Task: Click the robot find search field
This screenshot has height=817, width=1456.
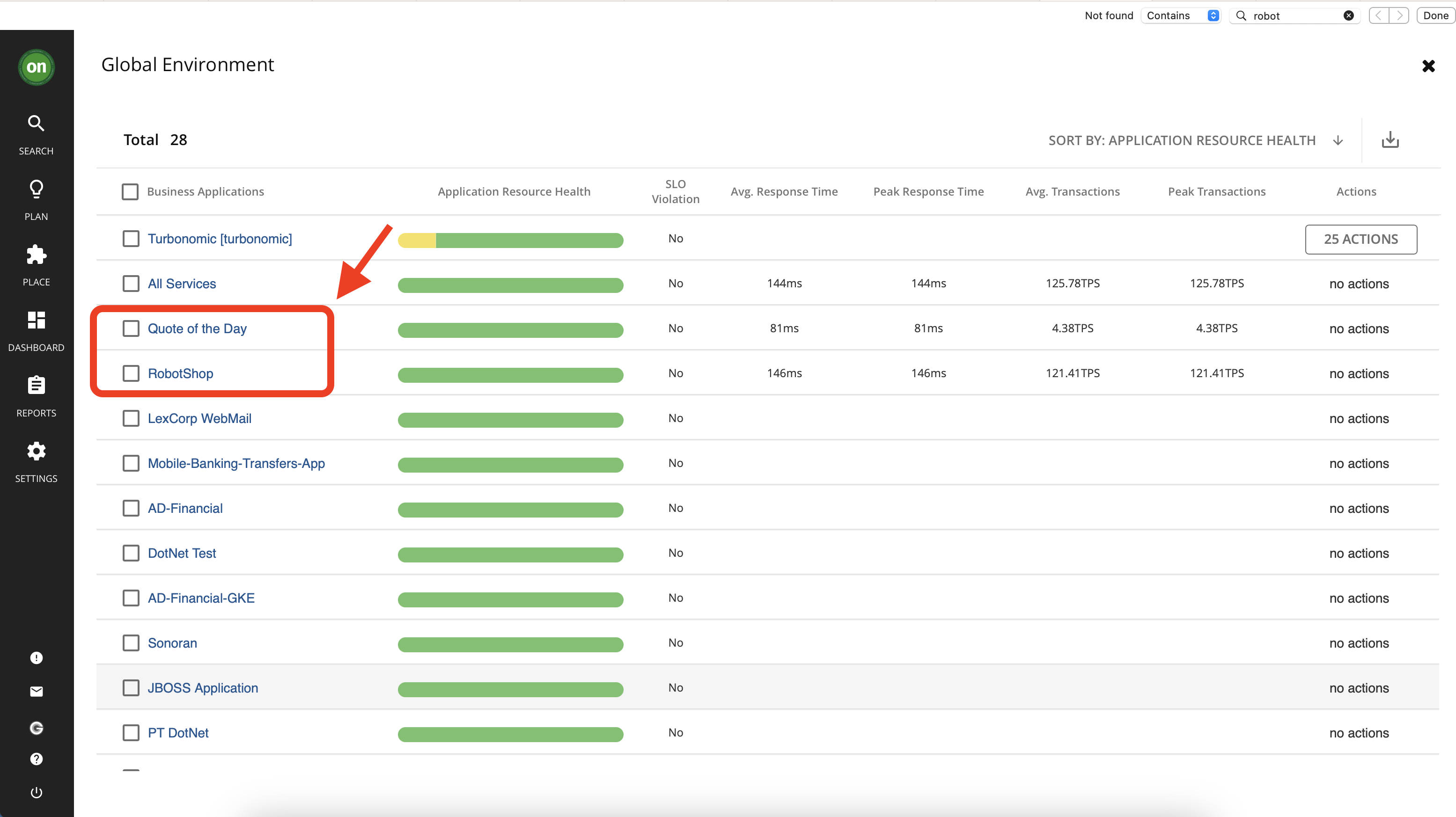Action: (1294, 16)
